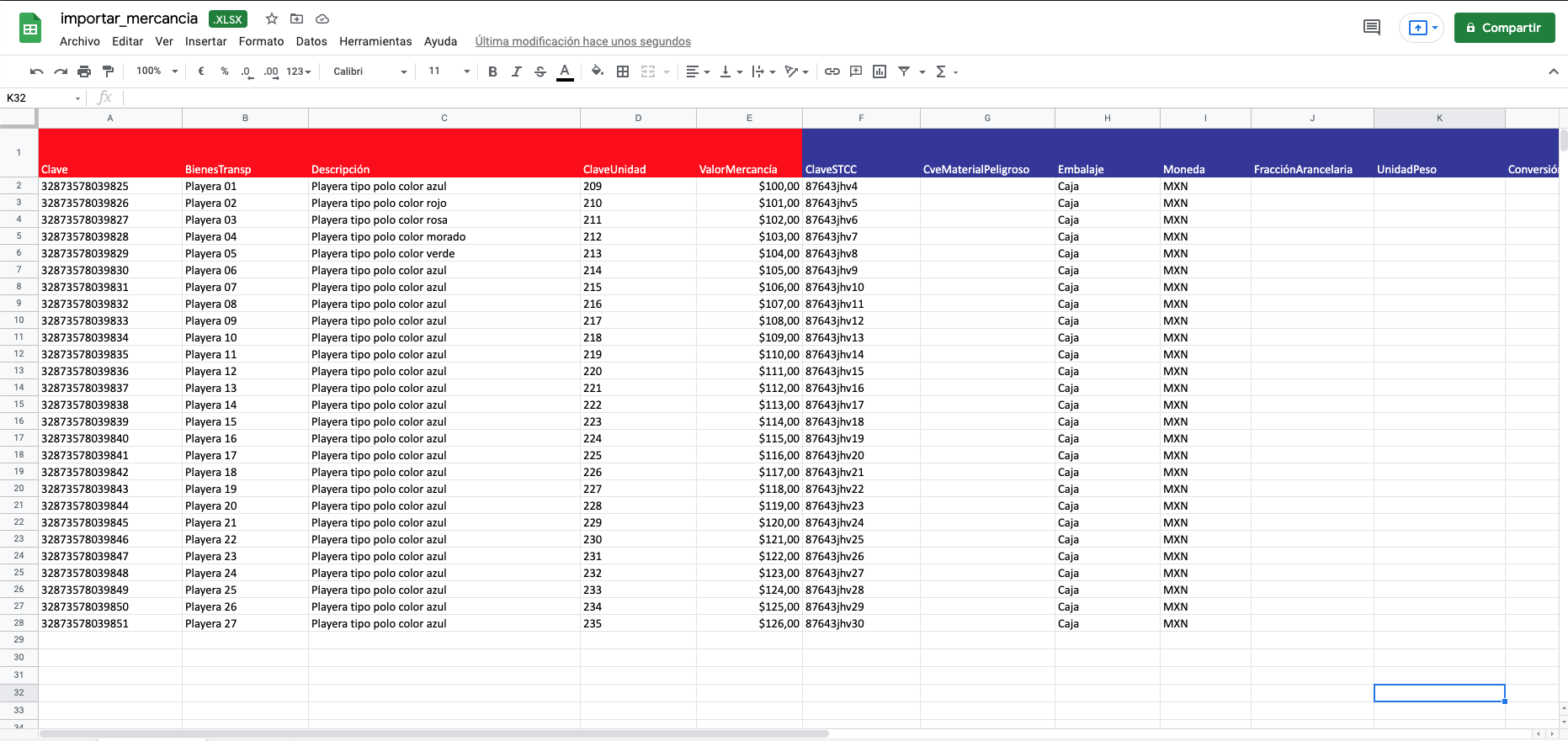Insert a chart from the toolbar
This screenshot has width=1568, height=741.
880,71
